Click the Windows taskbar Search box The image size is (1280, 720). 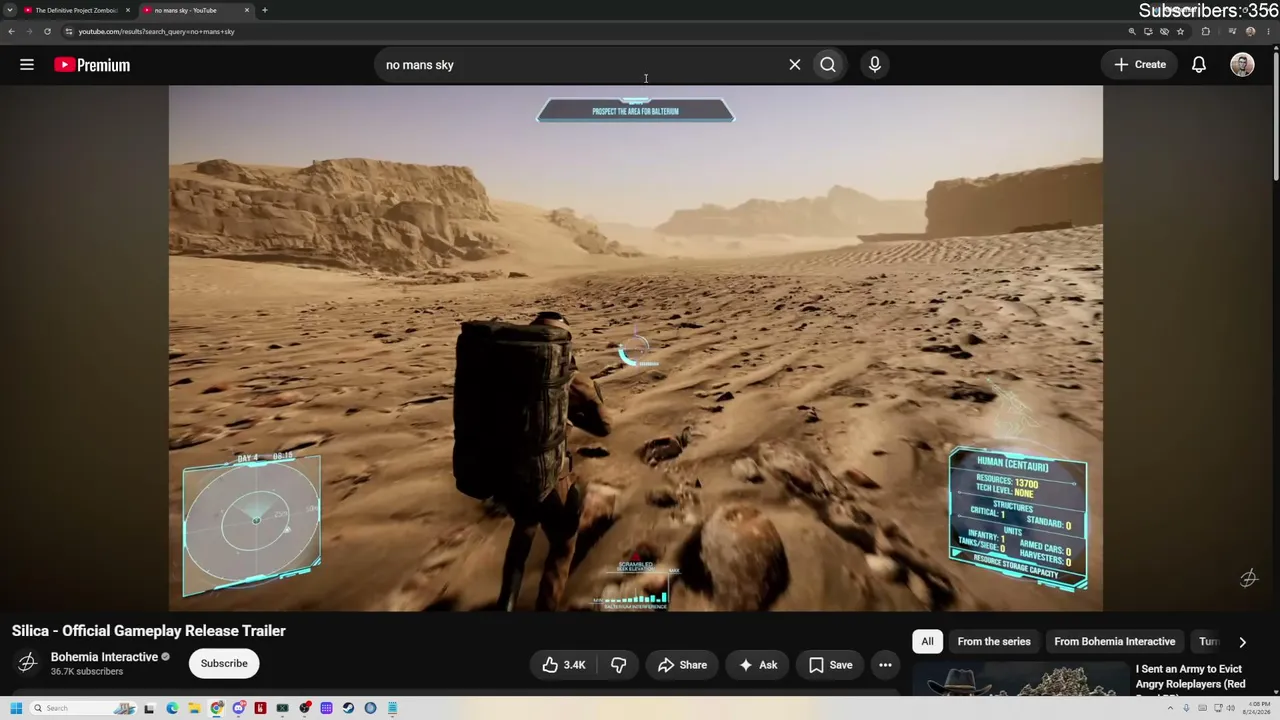[x=84, y=708]
